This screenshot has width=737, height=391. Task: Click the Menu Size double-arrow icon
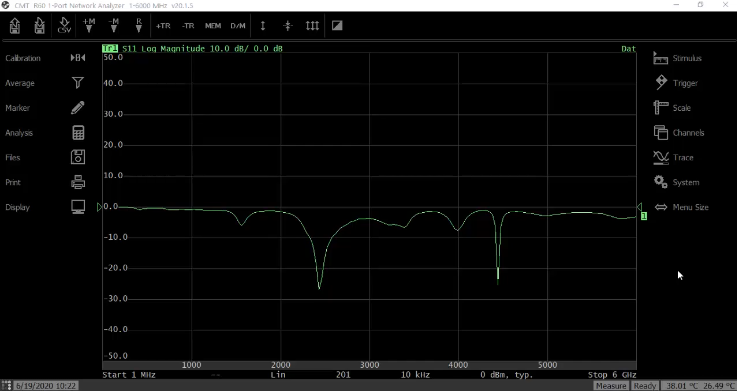coord(661,207)
